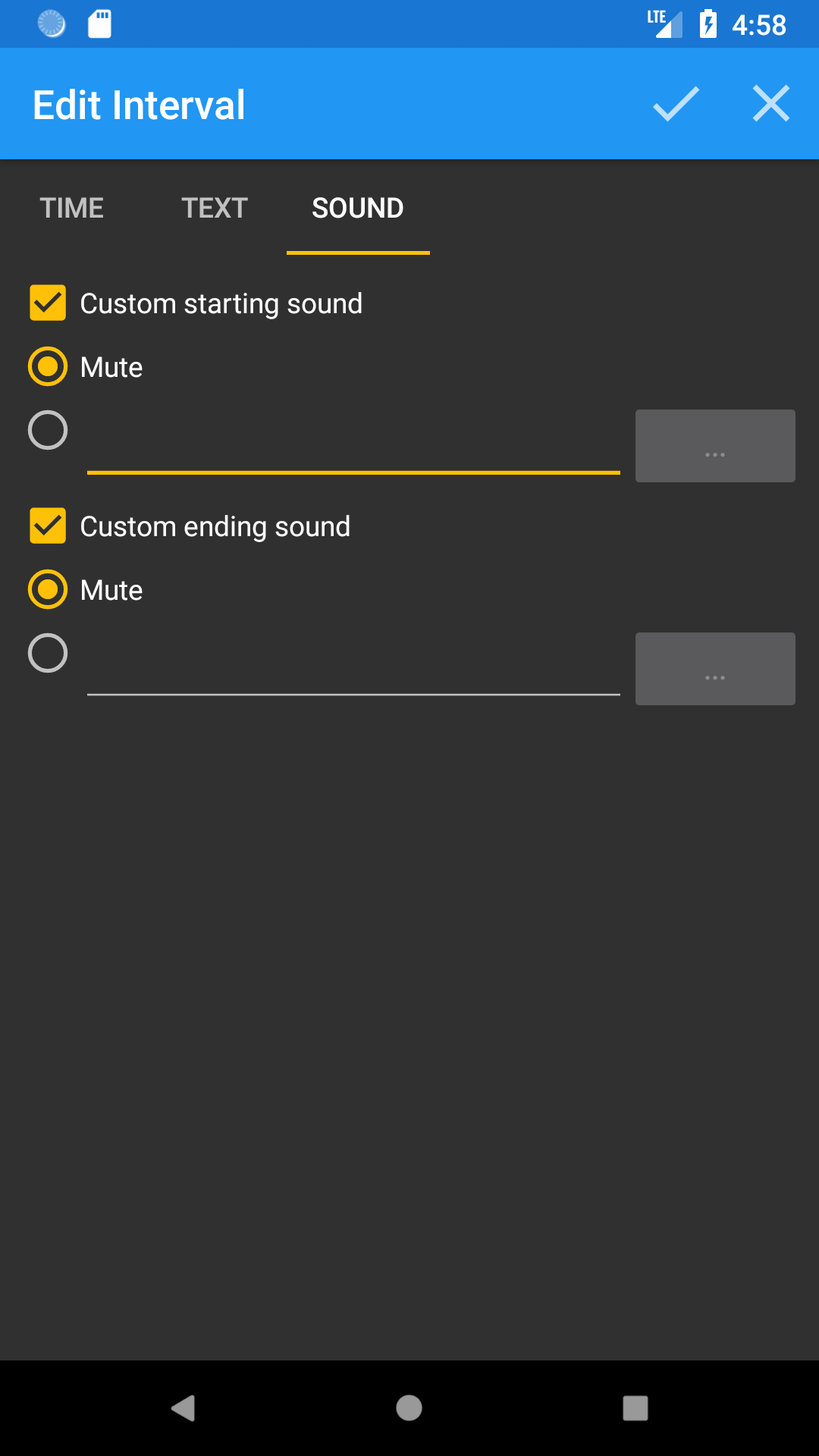The image size is (819, 1456).
Task: Tap the home navigation circle
Action: click(409, 1409)
